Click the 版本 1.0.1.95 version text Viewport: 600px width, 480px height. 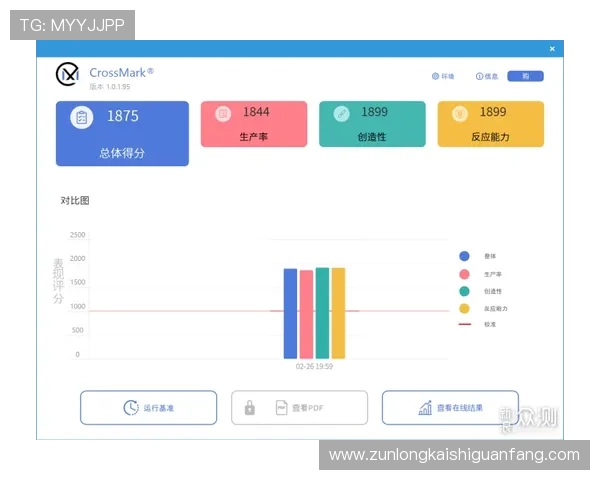pyautogui.click(x=110, y=87)
